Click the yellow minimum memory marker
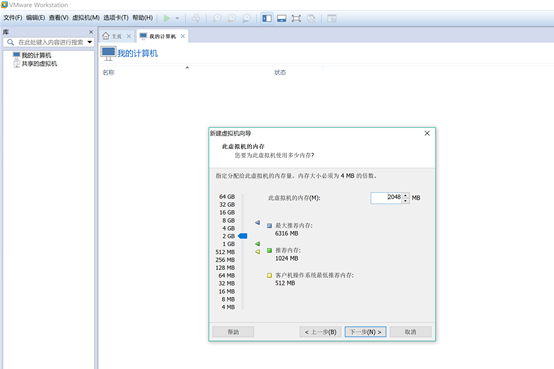 click(258, 252)
